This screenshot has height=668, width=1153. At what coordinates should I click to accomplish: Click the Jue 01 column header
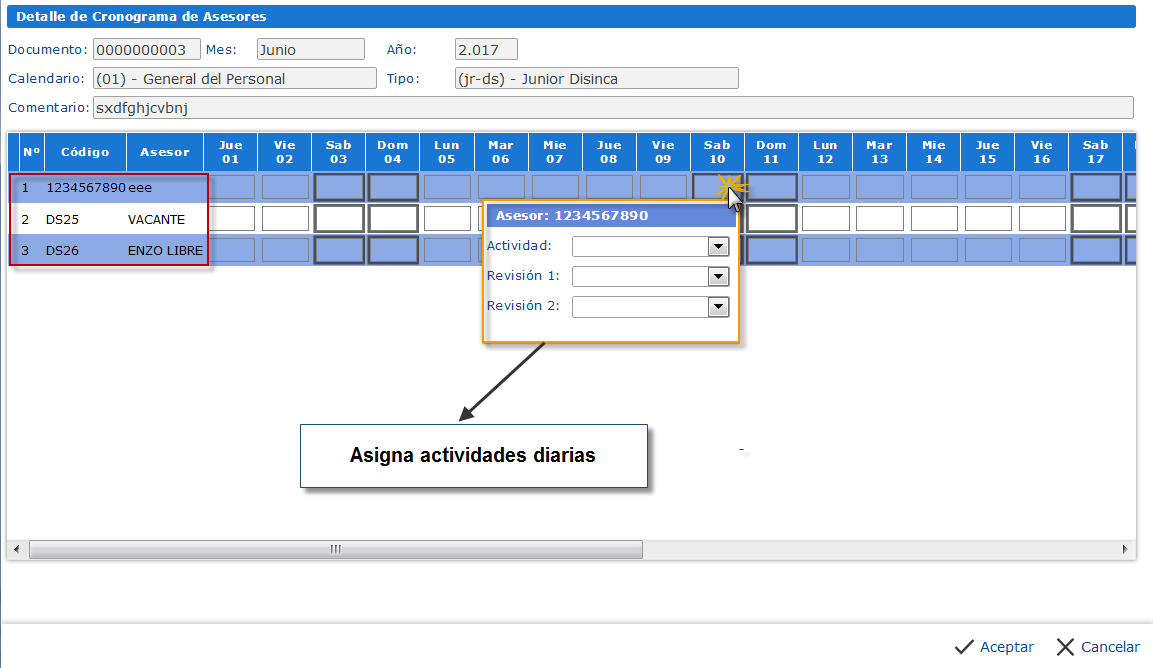coord(230,152)
